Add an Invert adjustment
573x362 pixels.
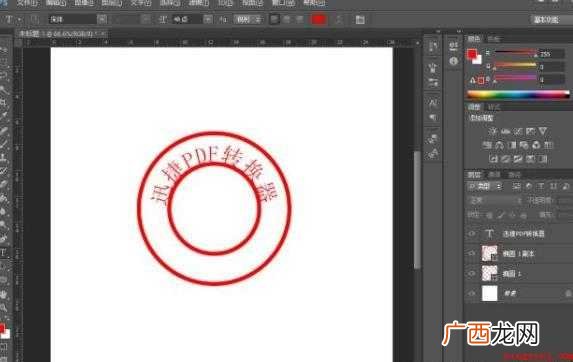click(x=493, y=159)
